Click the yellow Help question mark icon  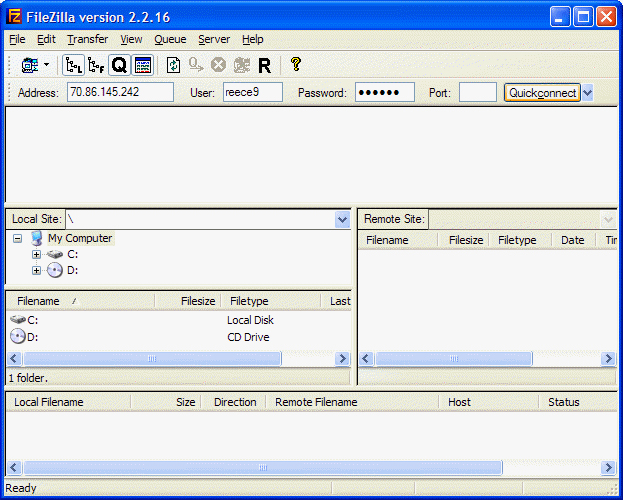point(296,64)
